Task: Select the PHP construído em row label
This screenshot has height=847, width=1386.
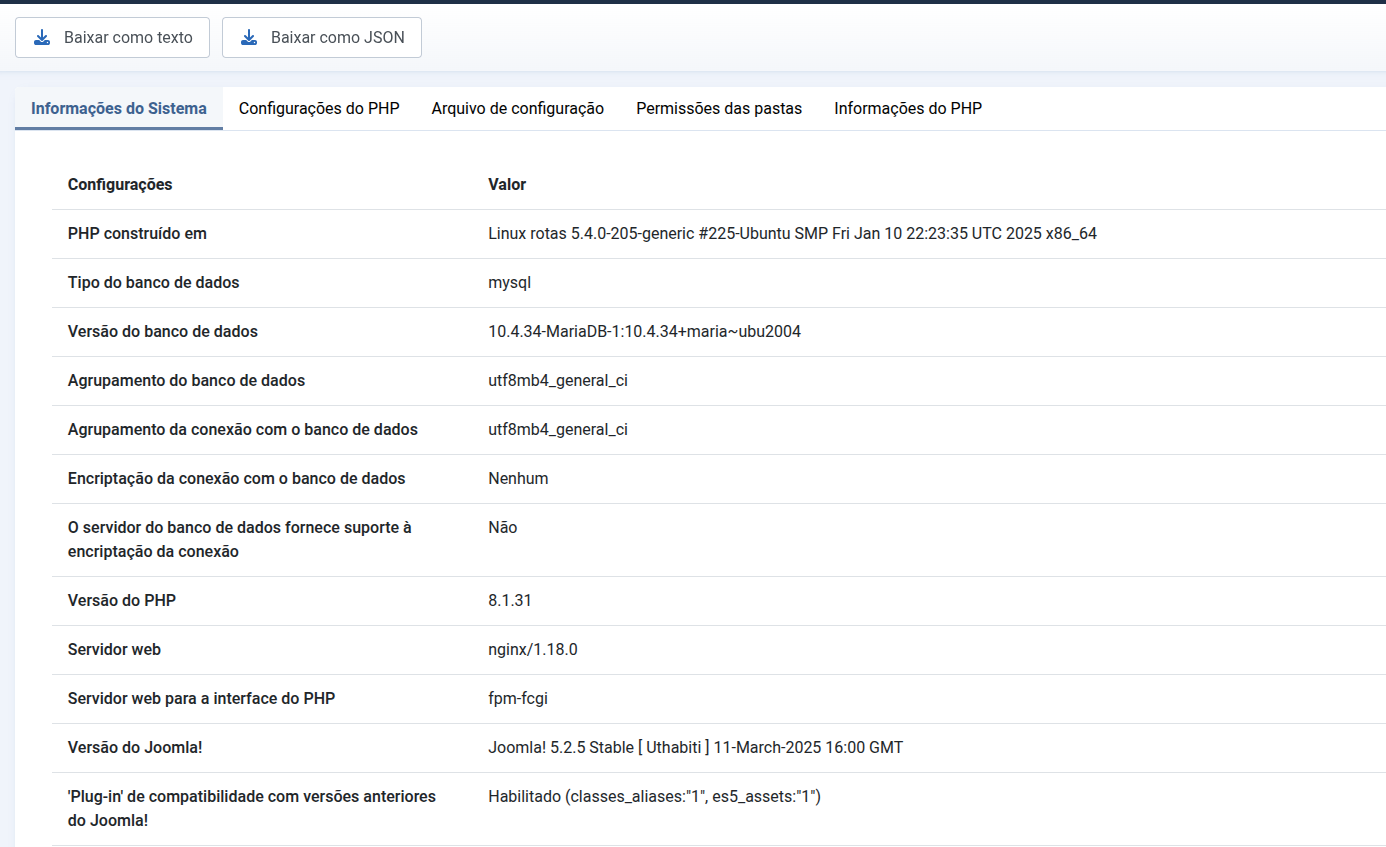Action: coord(137,234)
